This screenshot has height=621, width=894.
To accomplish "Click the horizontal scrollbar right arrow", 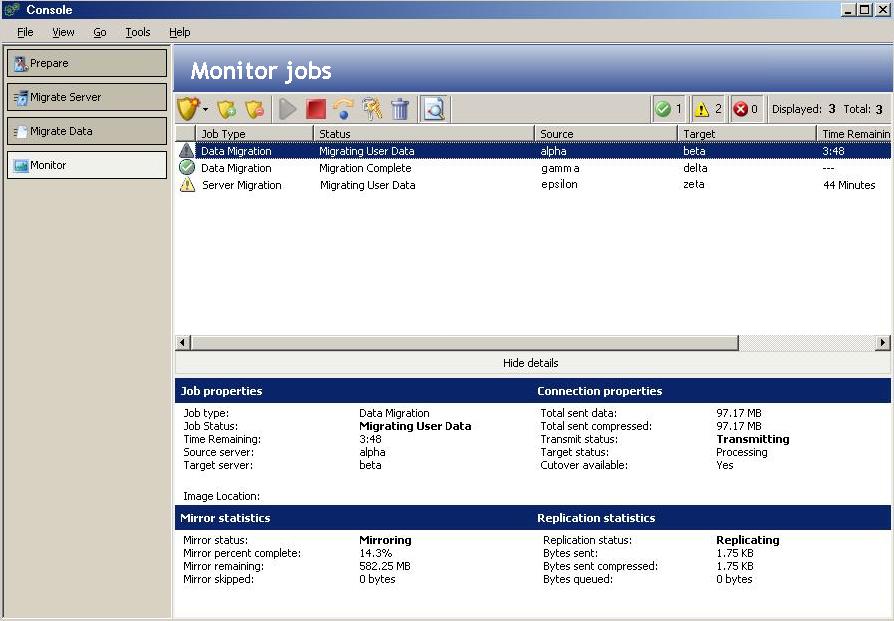I will tap(882, 343).
